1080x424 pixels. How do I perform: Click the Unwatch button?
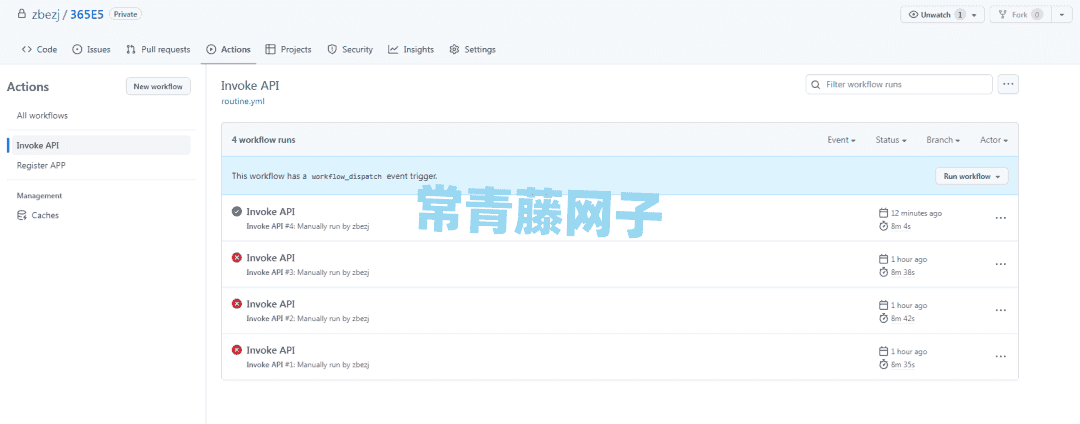[x=943, y=14]
